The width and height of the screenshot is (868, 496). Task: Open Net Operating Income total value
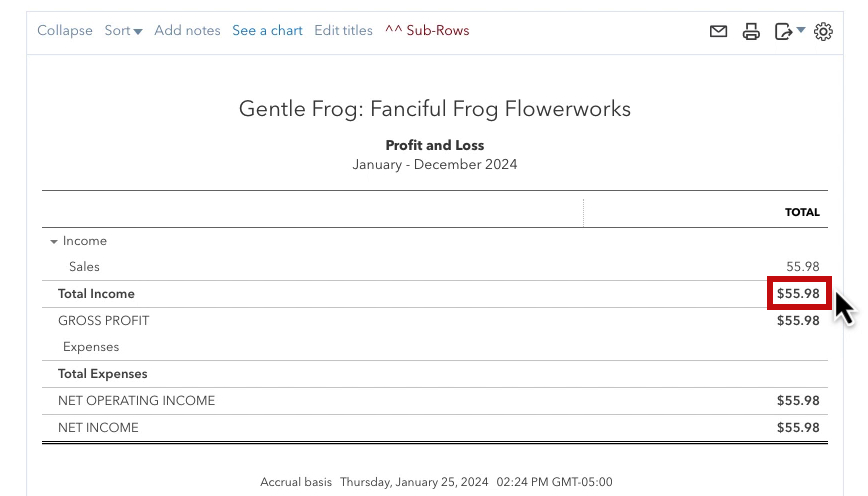(x=798, y=400)
